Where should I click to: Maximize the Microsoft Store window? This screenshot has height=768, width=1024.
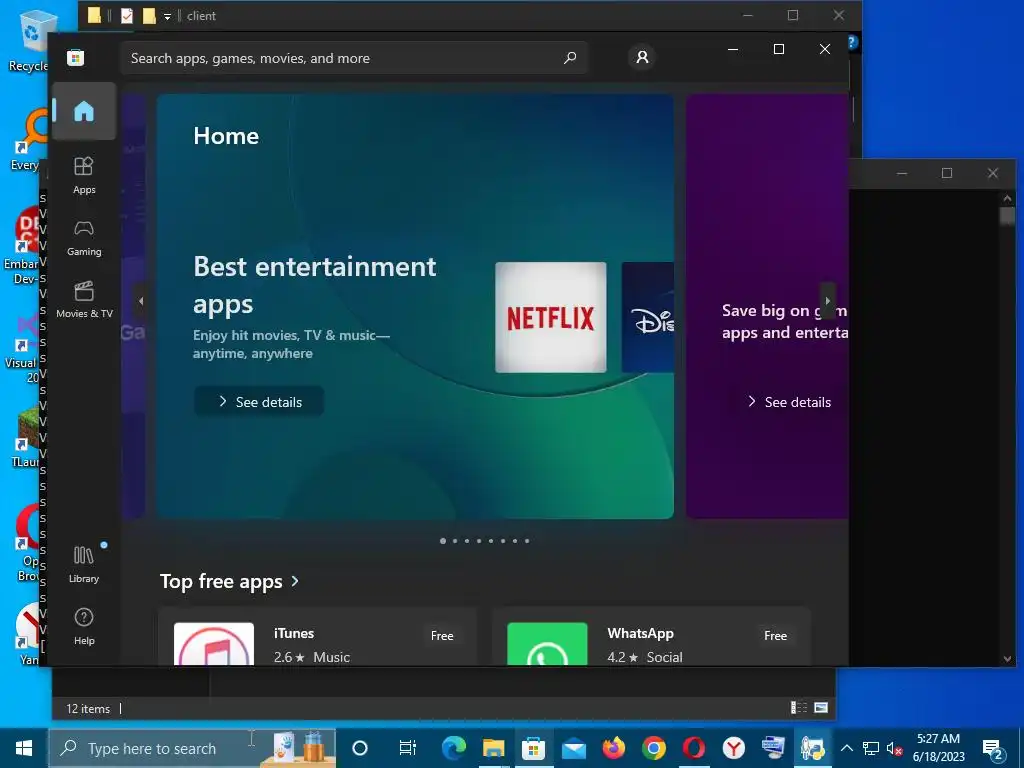(778, 49)
